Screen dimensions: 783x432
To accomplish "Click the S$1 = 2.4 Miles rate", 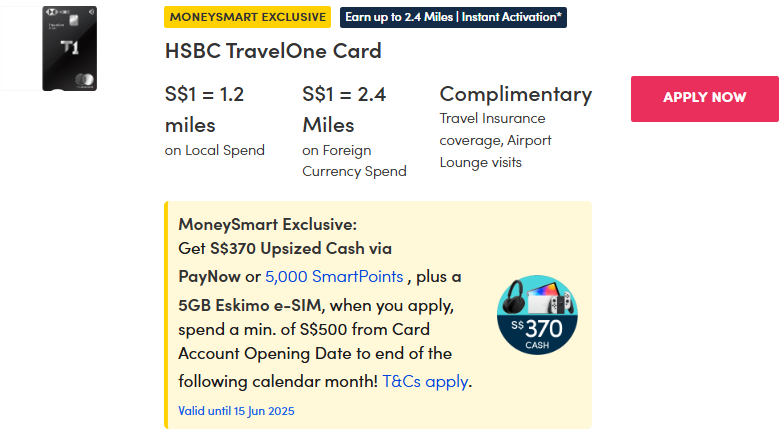I will 344,110.
